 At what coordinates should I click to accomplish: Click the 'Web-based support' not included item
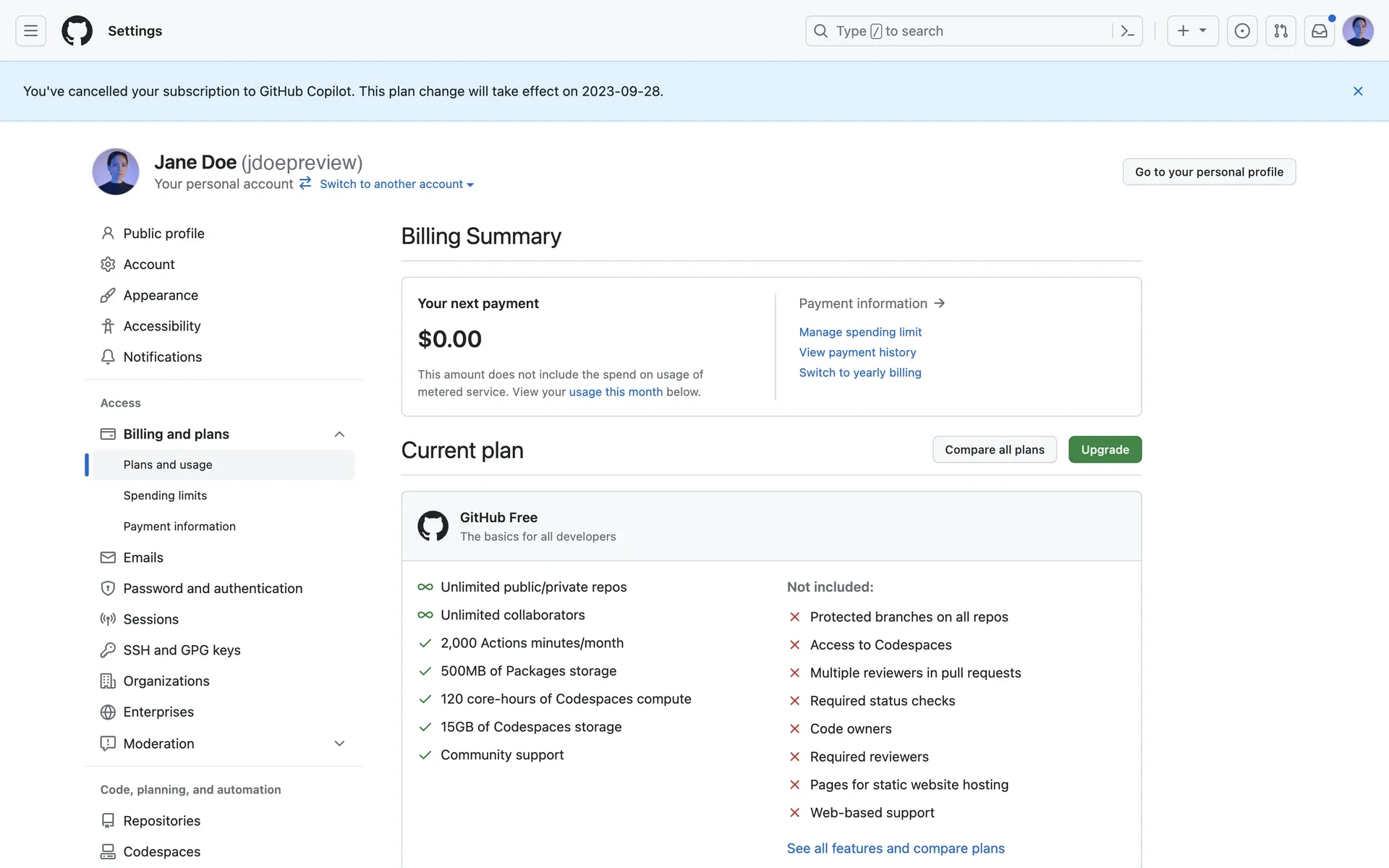coord(872,813)
